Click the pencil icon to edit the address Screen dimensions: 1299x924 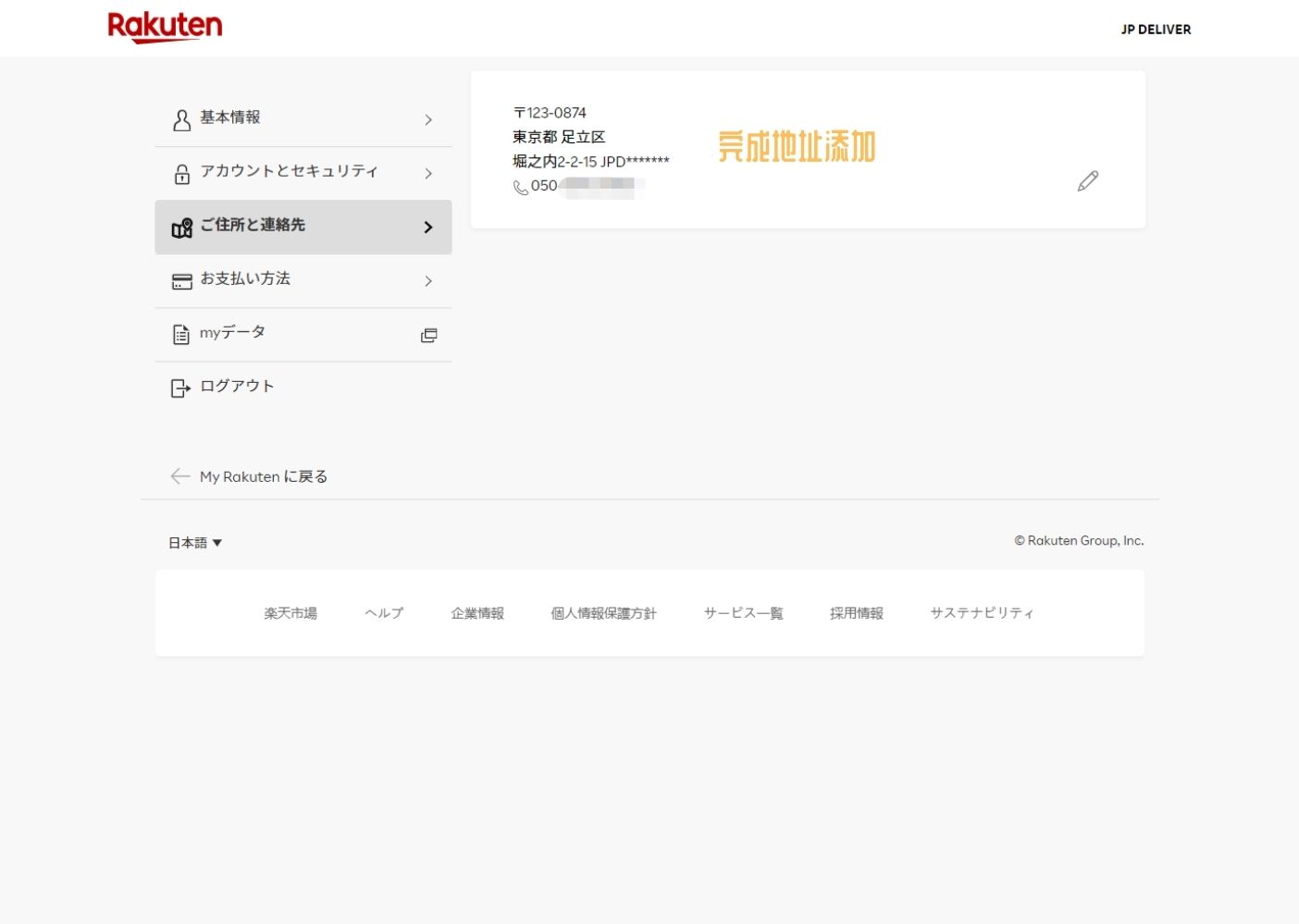click(x=1088, y=180)
